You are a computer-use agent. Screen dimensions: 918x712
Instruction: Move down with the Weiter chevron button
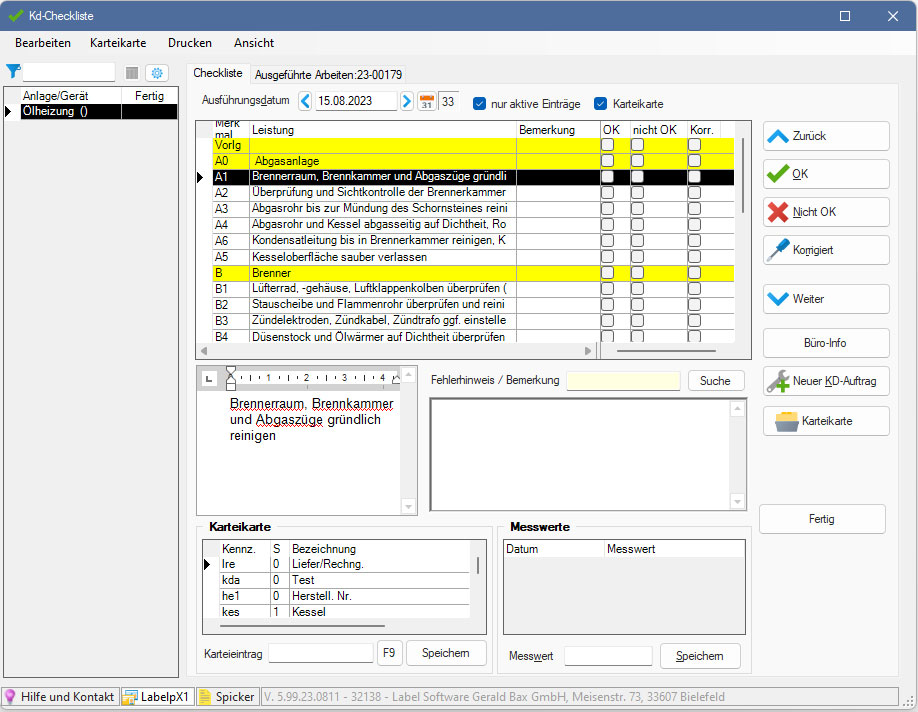(x=825, y=299)
